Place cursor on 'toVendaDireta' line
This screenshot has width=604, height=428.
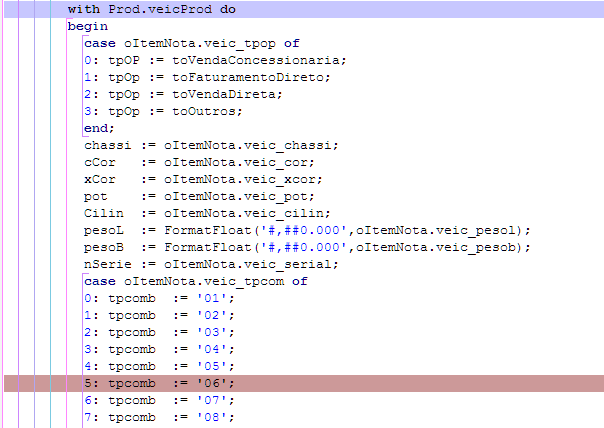coord(183,94)
